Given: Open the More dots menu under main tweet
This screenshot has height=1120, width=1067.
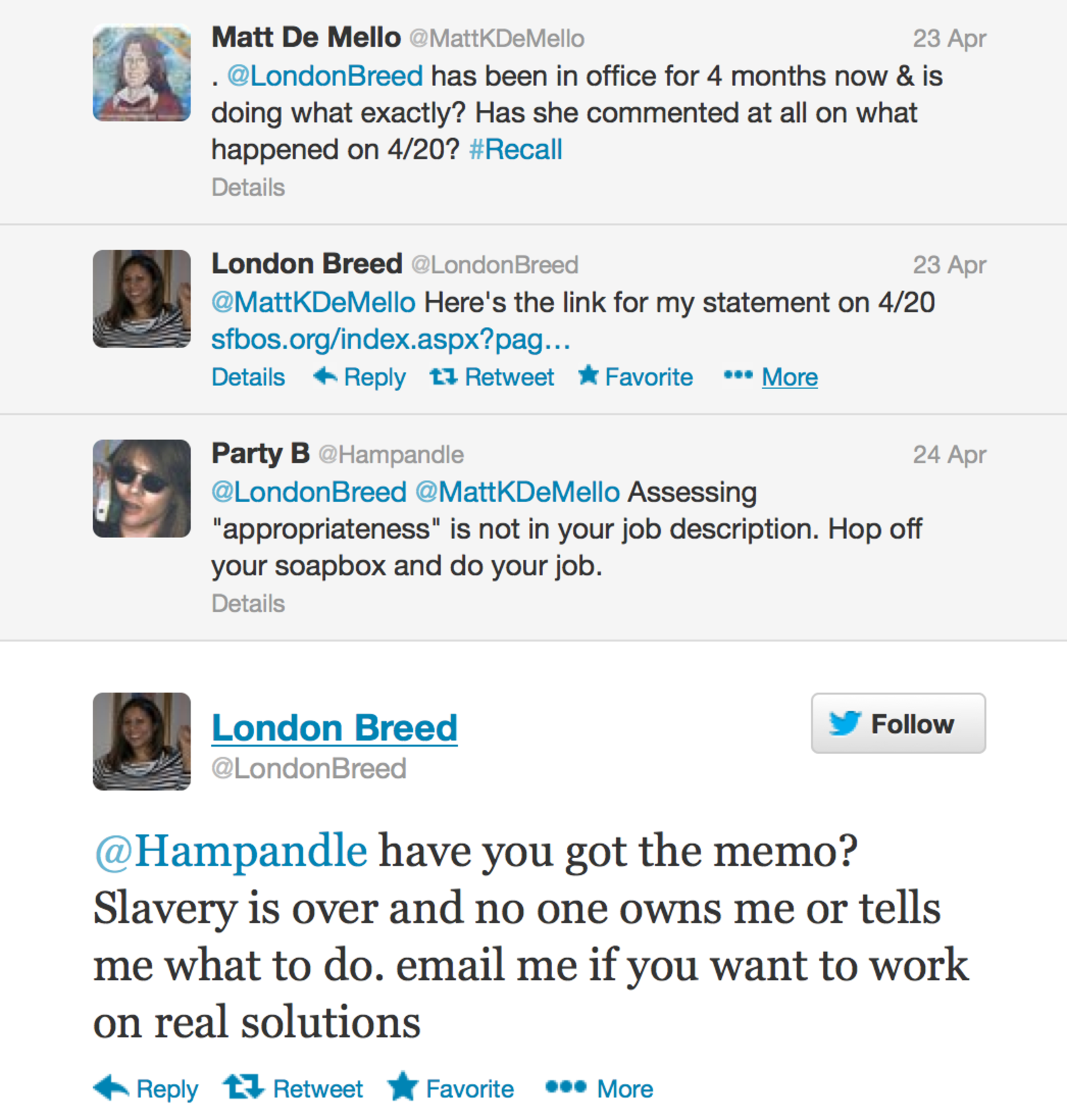Looking at the screenshot, I should (566, 1087).
